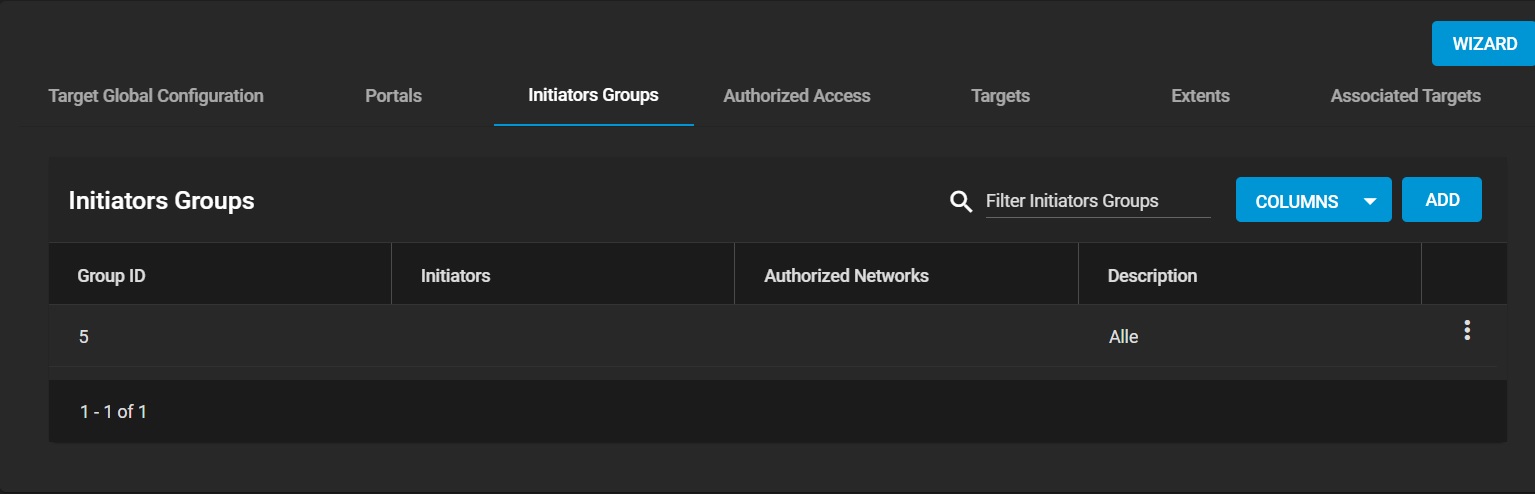Open the Portals tab
This screenshot has height=494, width=1535.
(394, 96)
